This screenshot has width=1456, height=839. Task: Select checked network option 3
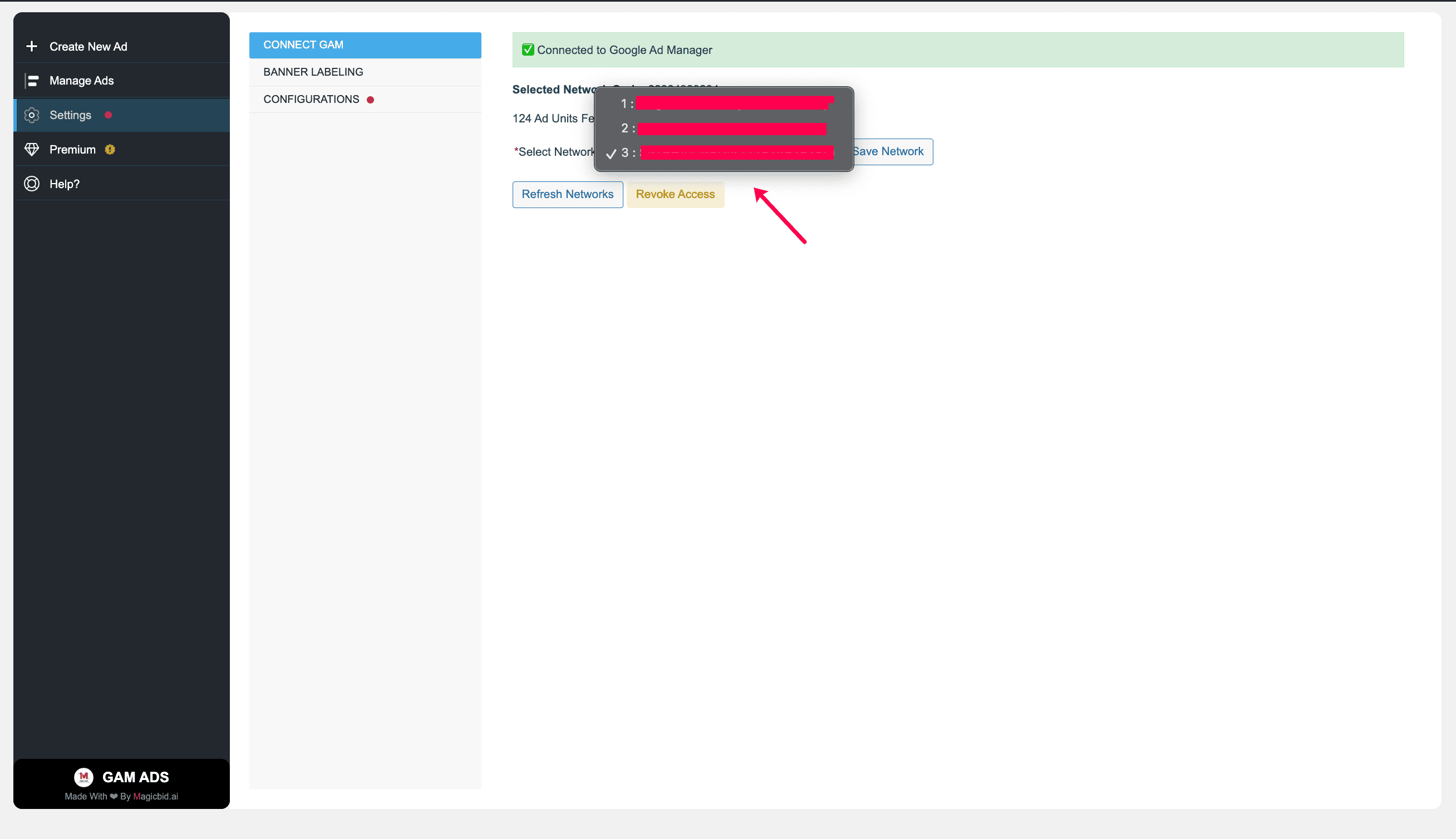point(724,154)
